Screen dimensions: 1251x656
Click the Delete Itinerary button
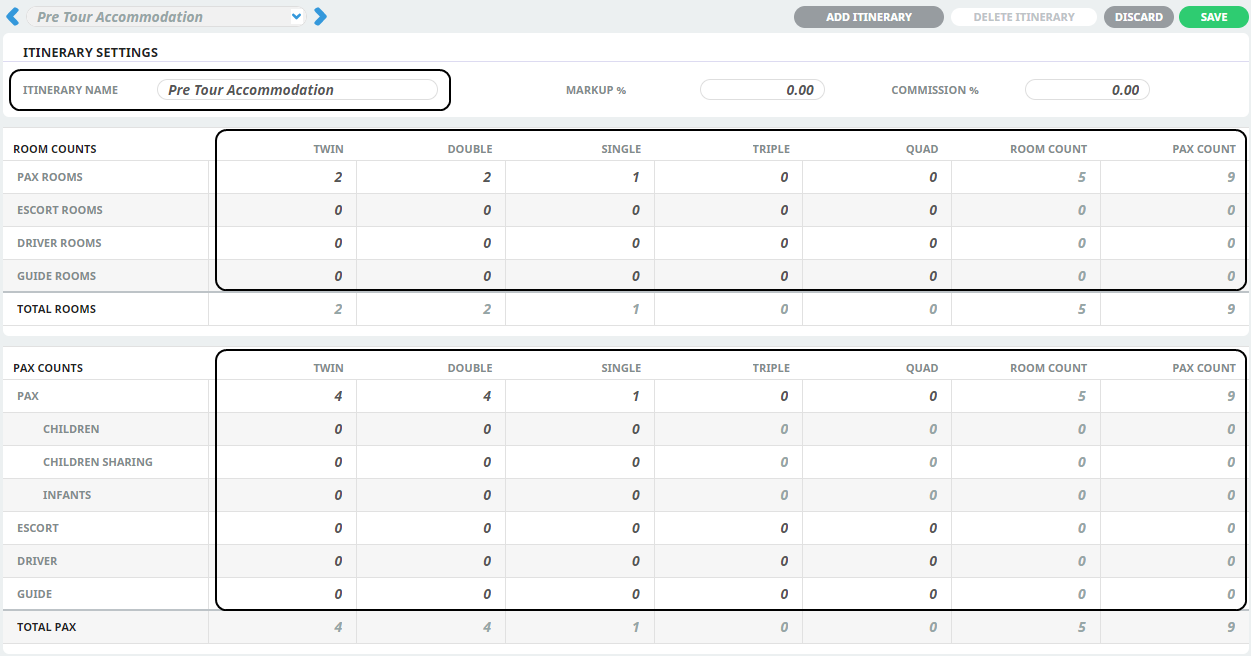(1023, 17)
